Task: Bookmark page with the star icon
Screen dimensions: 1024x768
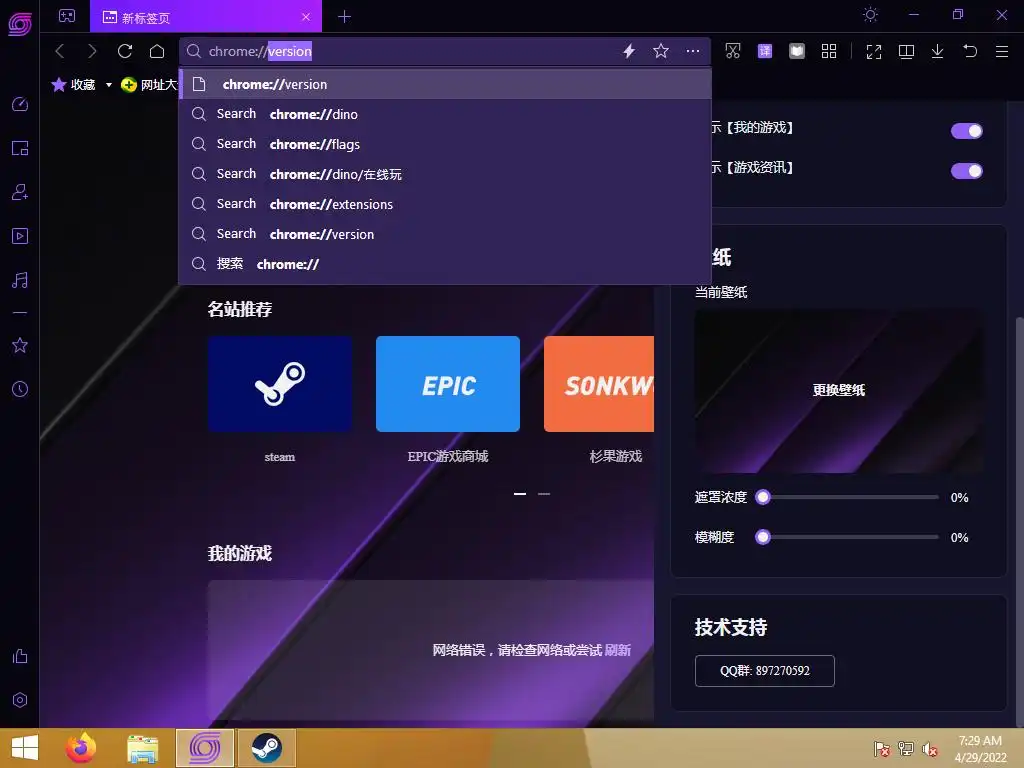Action: 661,51
